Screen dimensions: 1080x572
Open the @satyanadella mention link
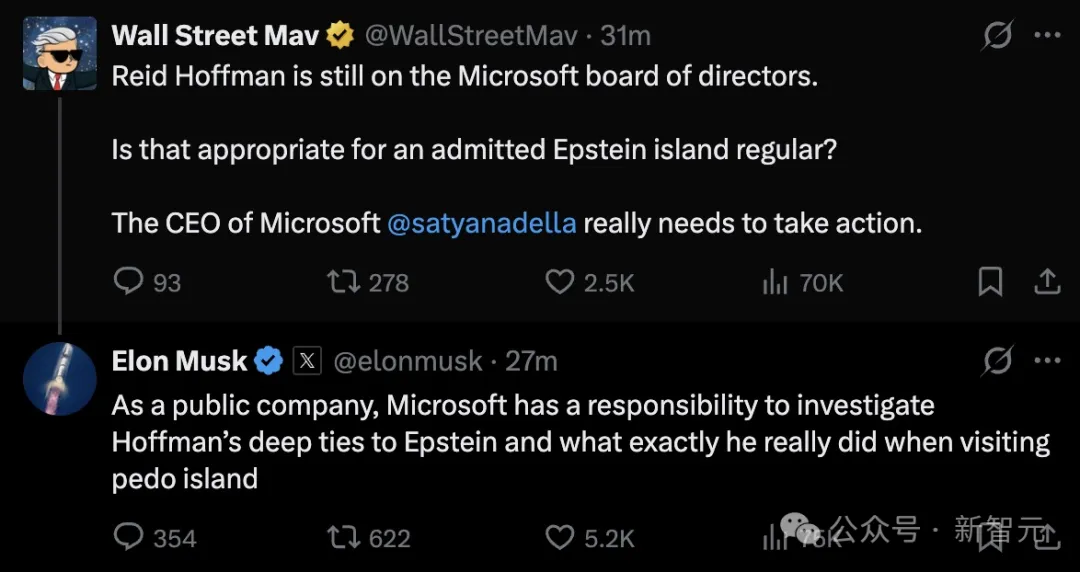click(481, 222)
